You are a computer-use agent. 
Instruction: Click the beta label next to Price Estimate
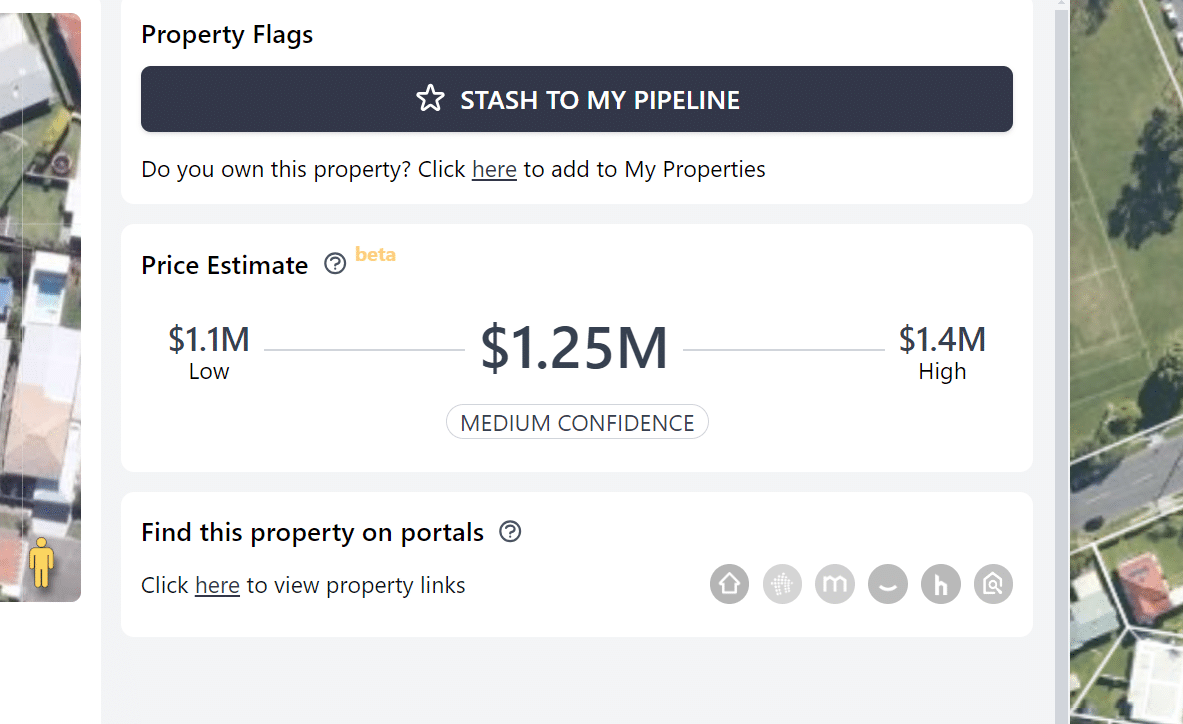click(x=375, y=255)
